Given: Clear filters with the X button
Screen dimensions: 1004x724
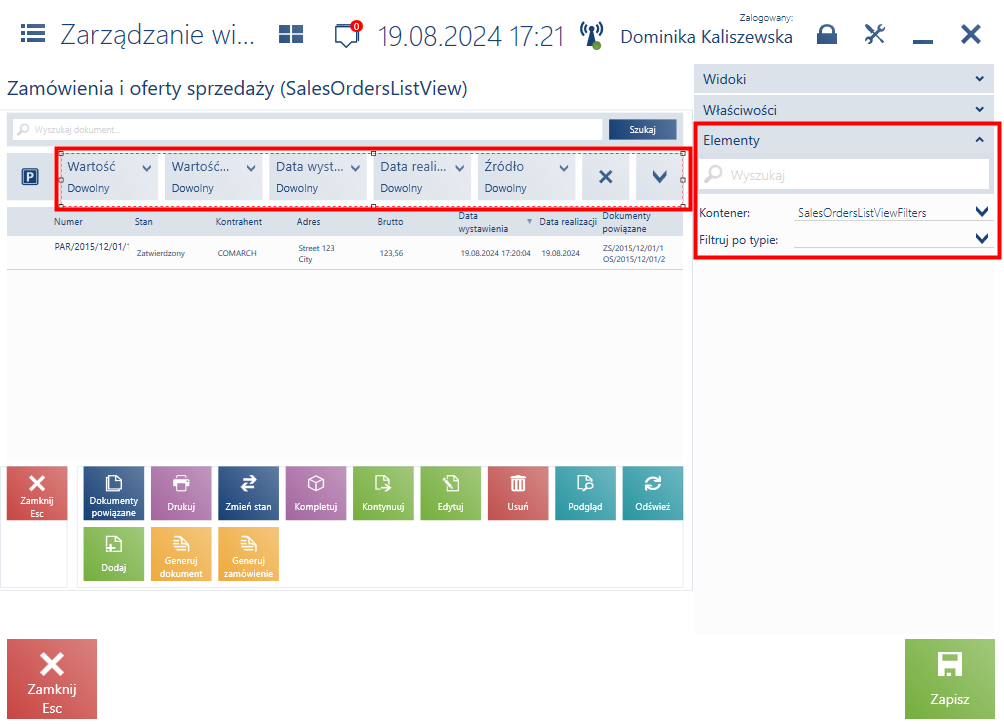Looking at the screenshot, I should click(x=605, y=177).
